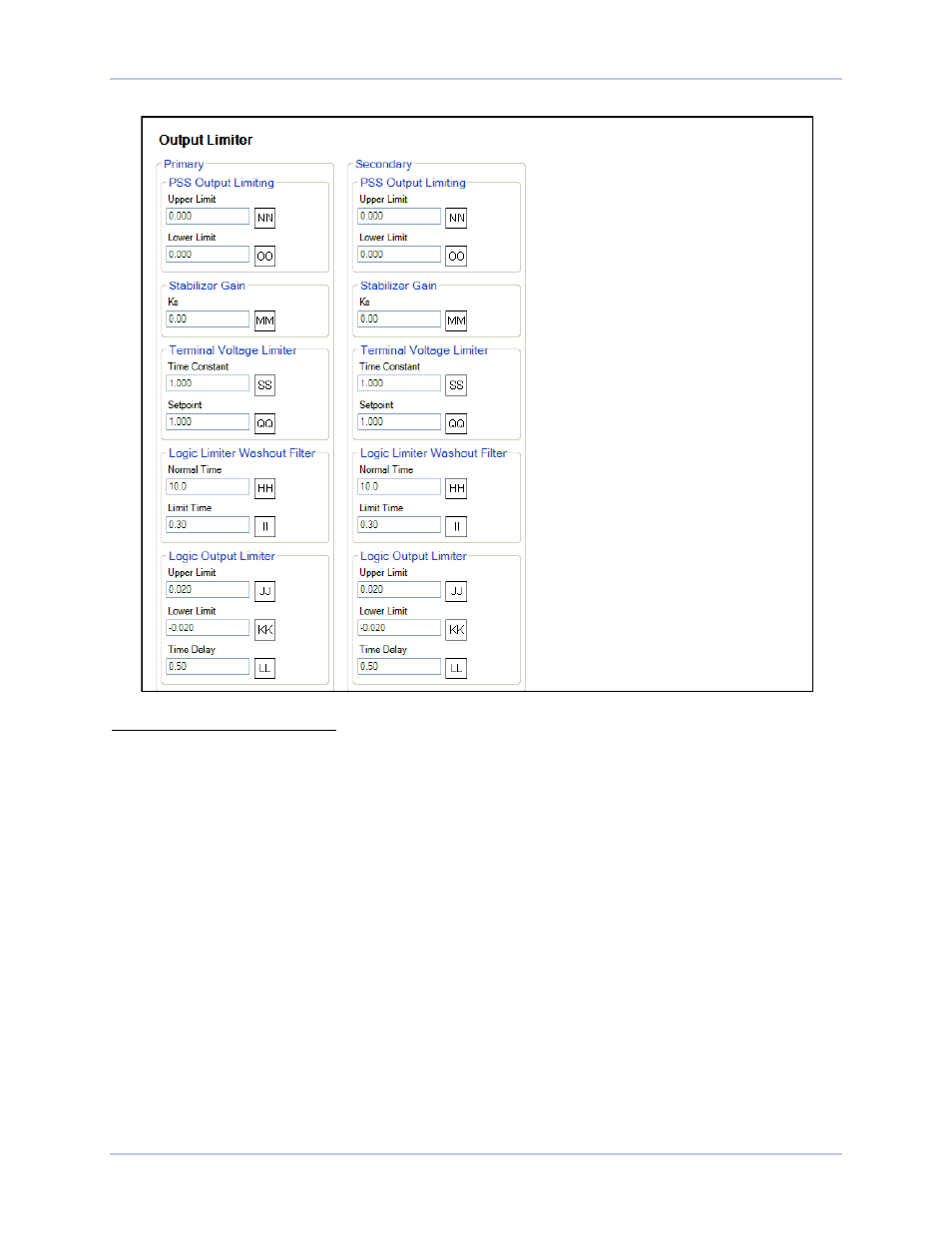The width and height of the screenshot is (952, 1233).
Task: Focus Primary Washout Limit Time field
Action: pos(208,524)
